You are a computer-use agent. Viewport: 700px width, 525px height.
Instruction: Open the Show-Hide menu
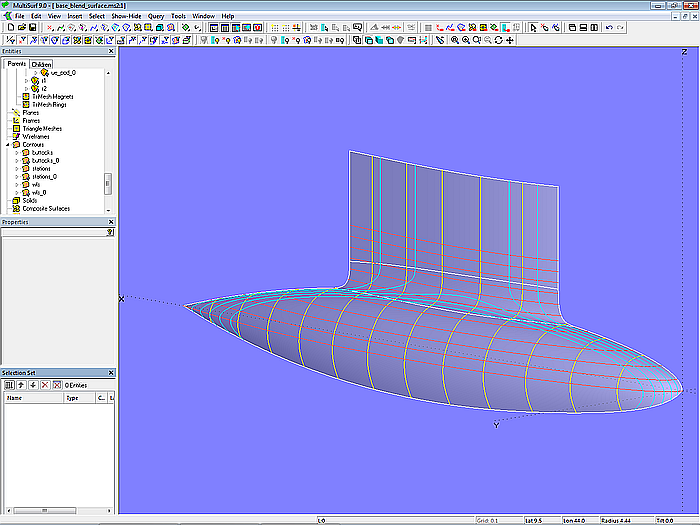tap(126, 16)
